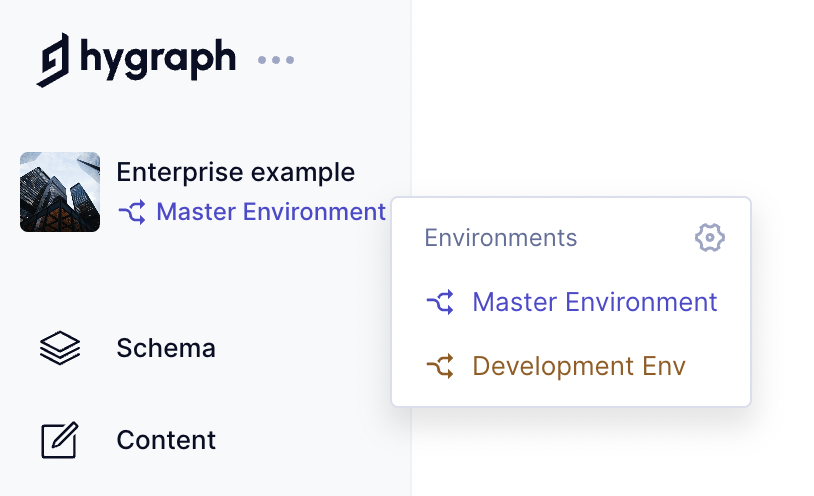814x496 pixels.
Task: Click the sidebar branch icon under Enterprise example
Action: (x=132, y=212)
